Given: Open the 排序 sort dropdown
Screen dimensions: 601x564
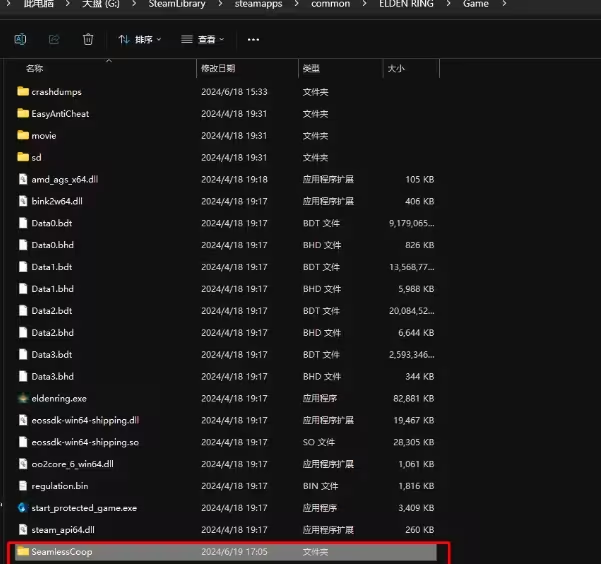Looking at the screenshot, I should [141, 39].
